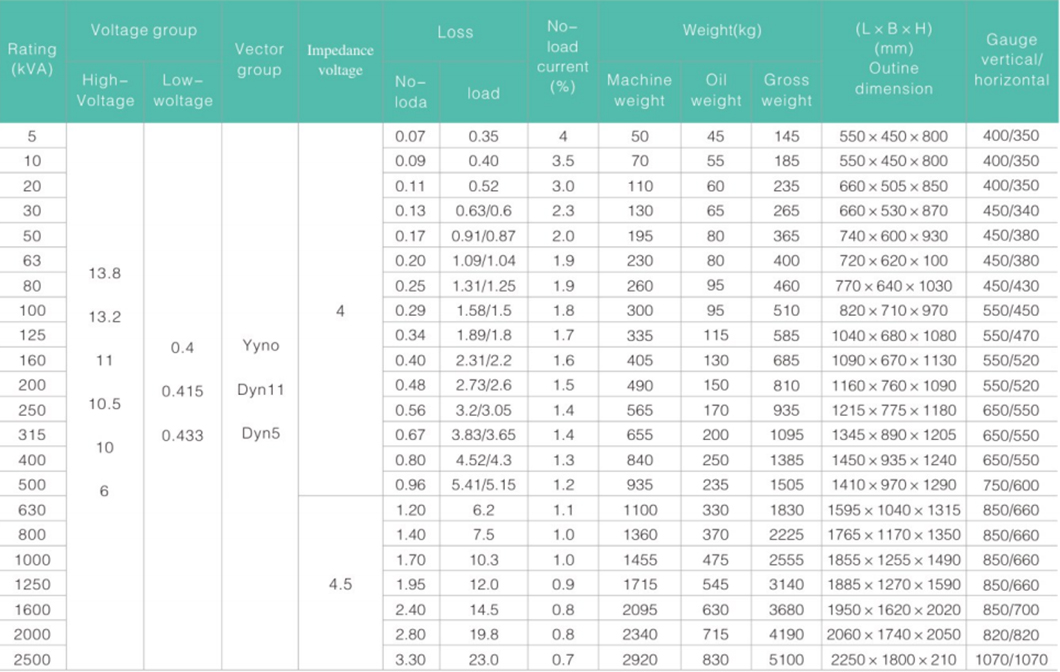
Task: Click the load loss value "3.83/3.65"
Action: point(483,435)
